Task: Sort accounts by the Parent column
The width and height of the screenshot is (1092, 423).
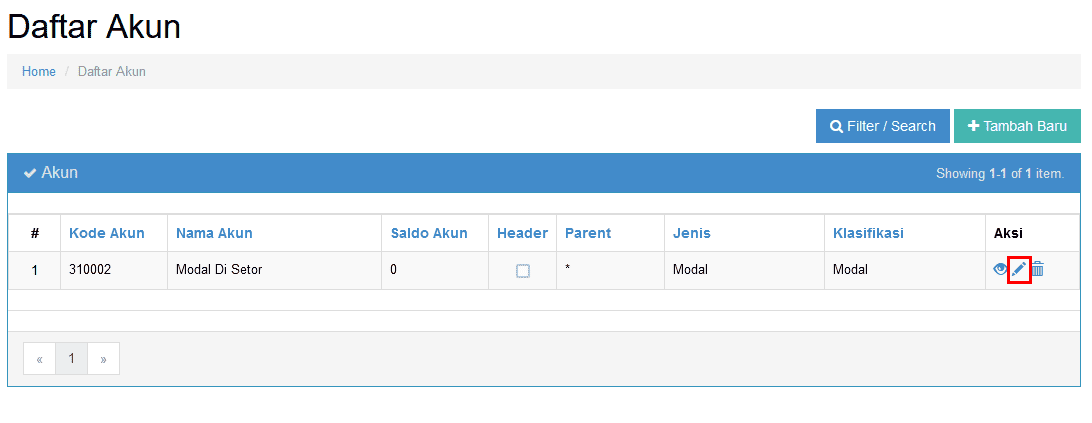Action: click(588, 233)
